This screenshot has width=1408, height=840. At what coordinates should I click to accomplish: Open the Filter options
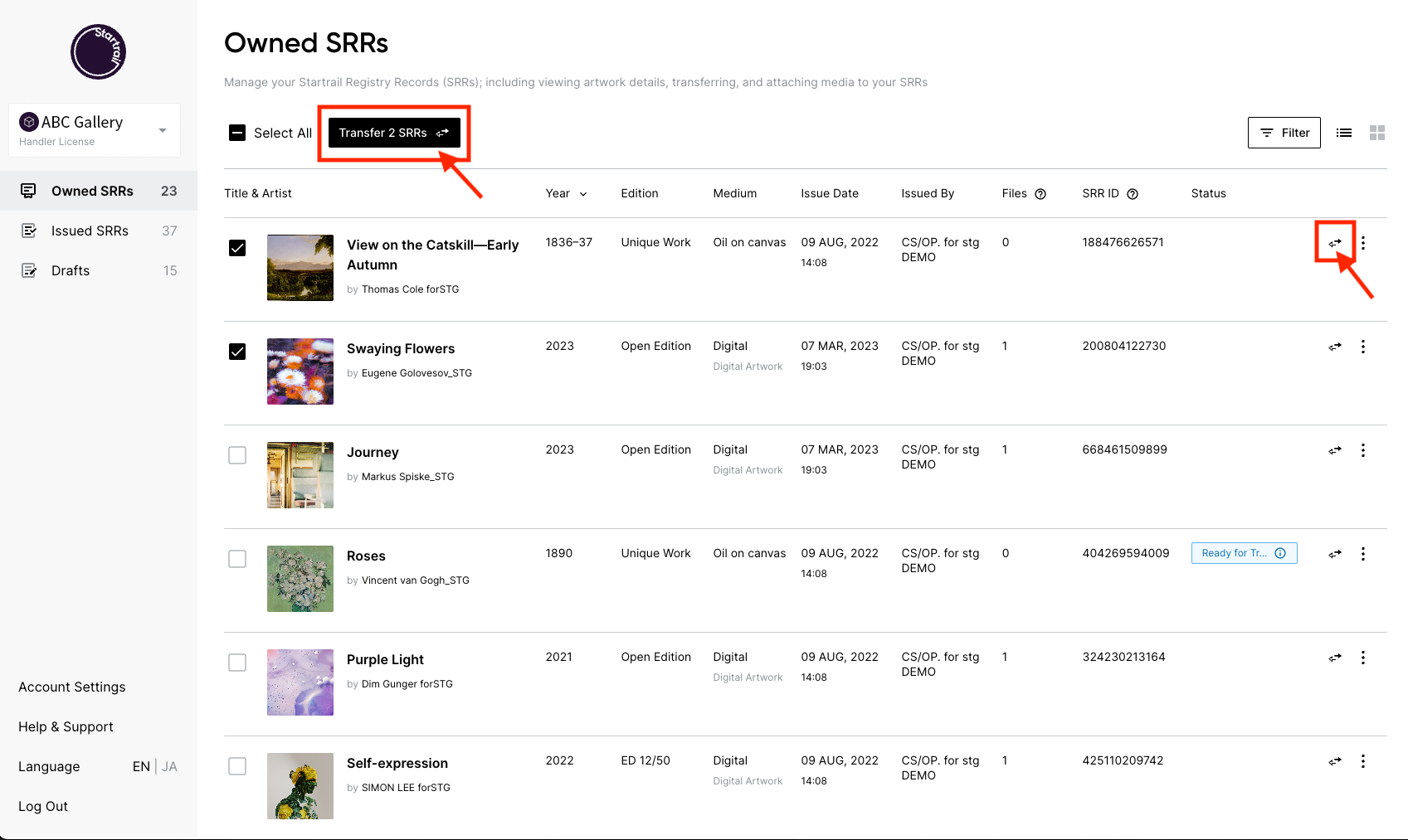[x=1284, y=133]
